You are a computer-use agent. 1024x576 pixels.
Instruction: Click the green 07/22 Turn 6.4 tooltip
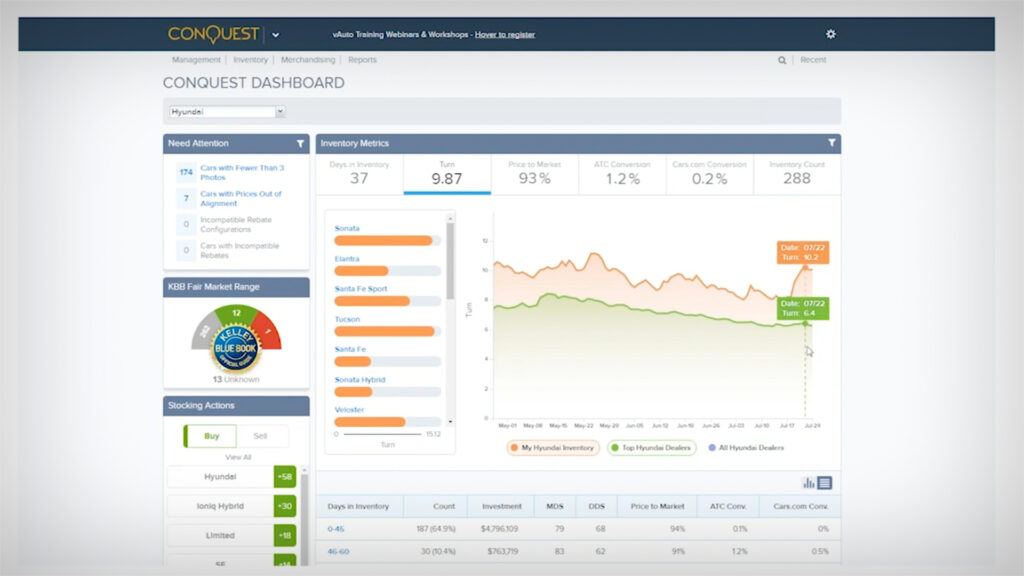[x=803, y=308]
